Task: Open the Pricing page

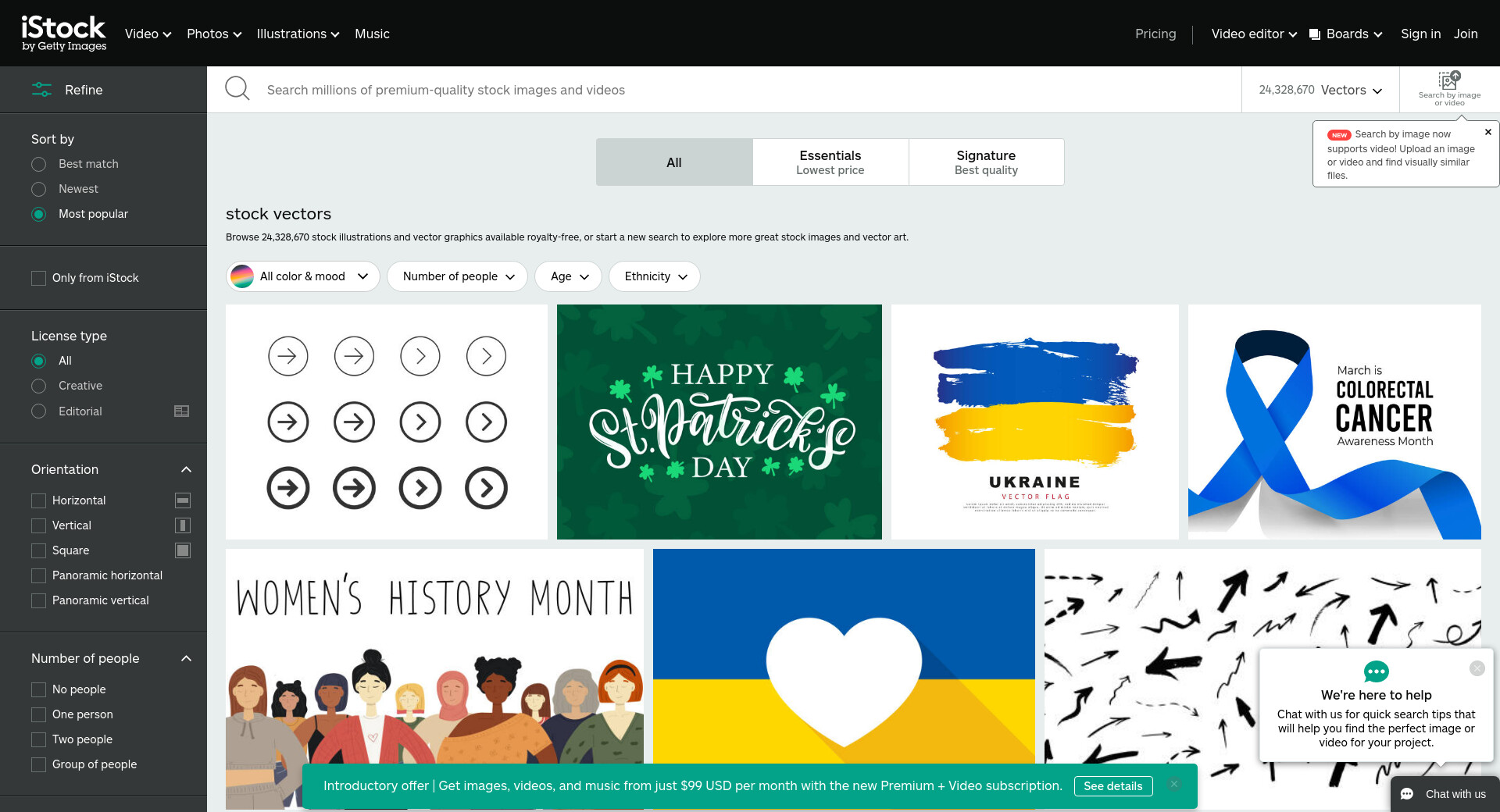Action: [1155, 34]
